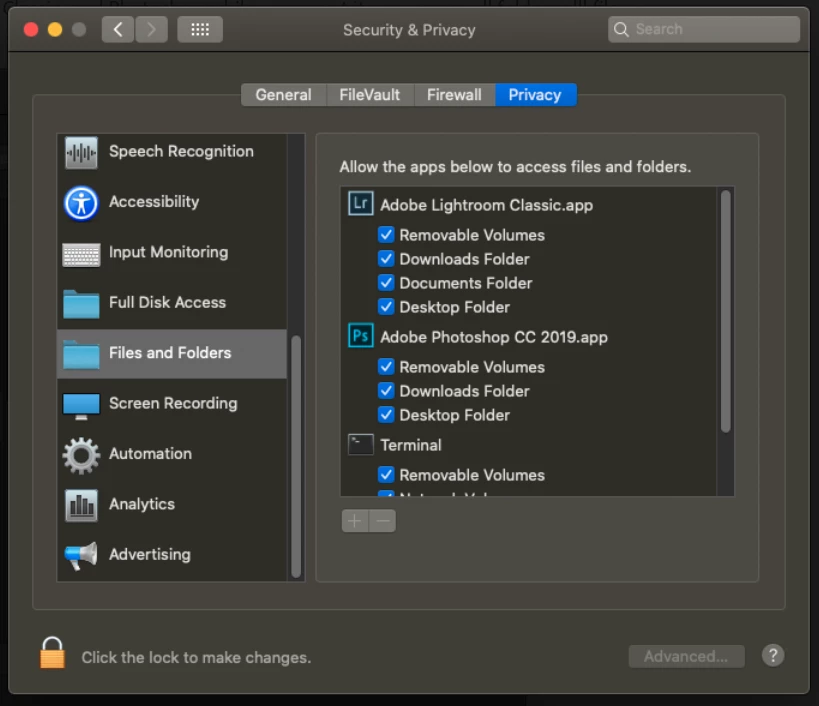Click the Full Disk Access folder icon
The height and width of the screenshot is (706, 819).
click(81, 304)
